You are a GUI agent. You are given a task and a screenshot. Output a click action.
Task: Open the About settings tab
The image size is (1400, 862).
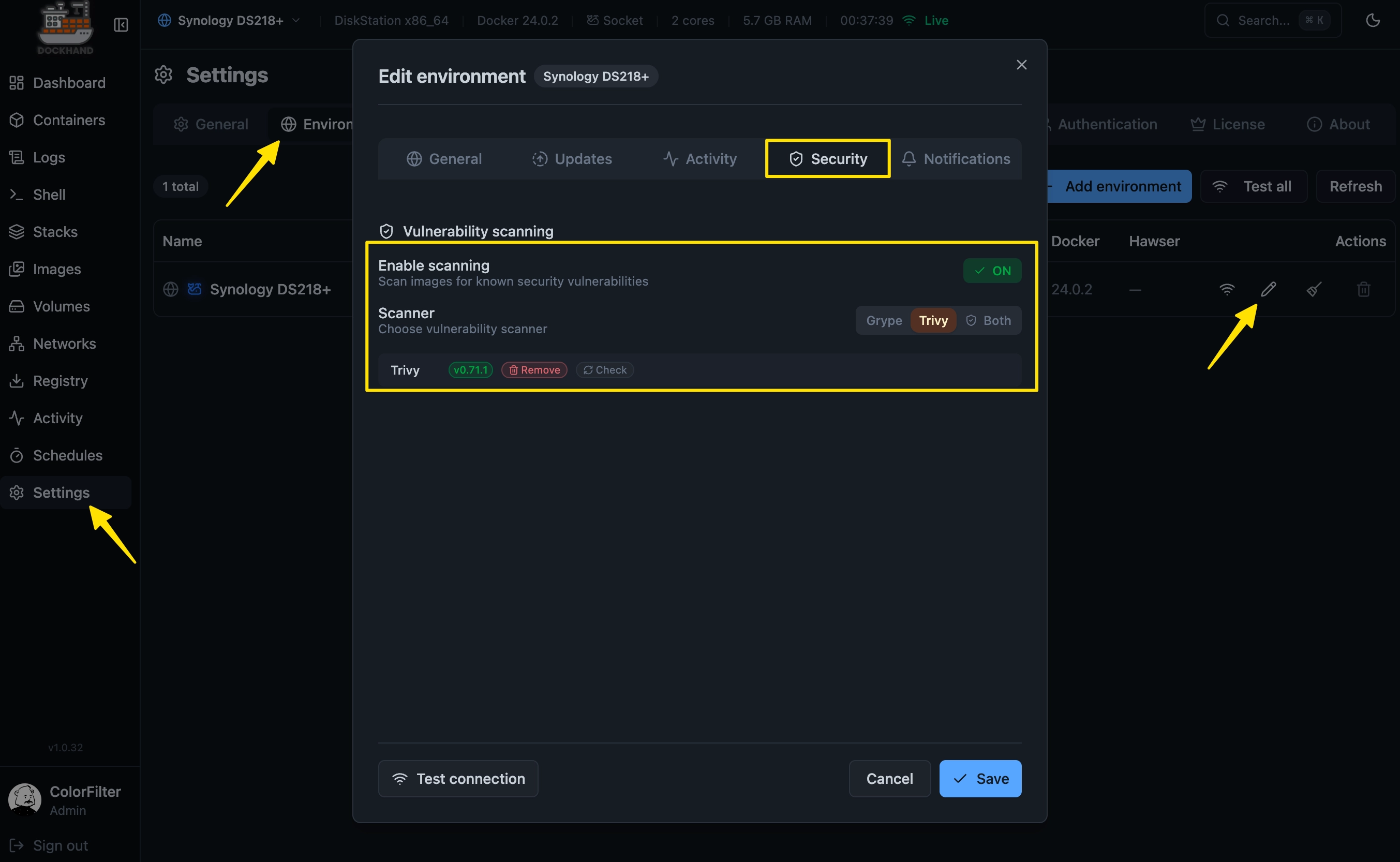coord(1338,124)
